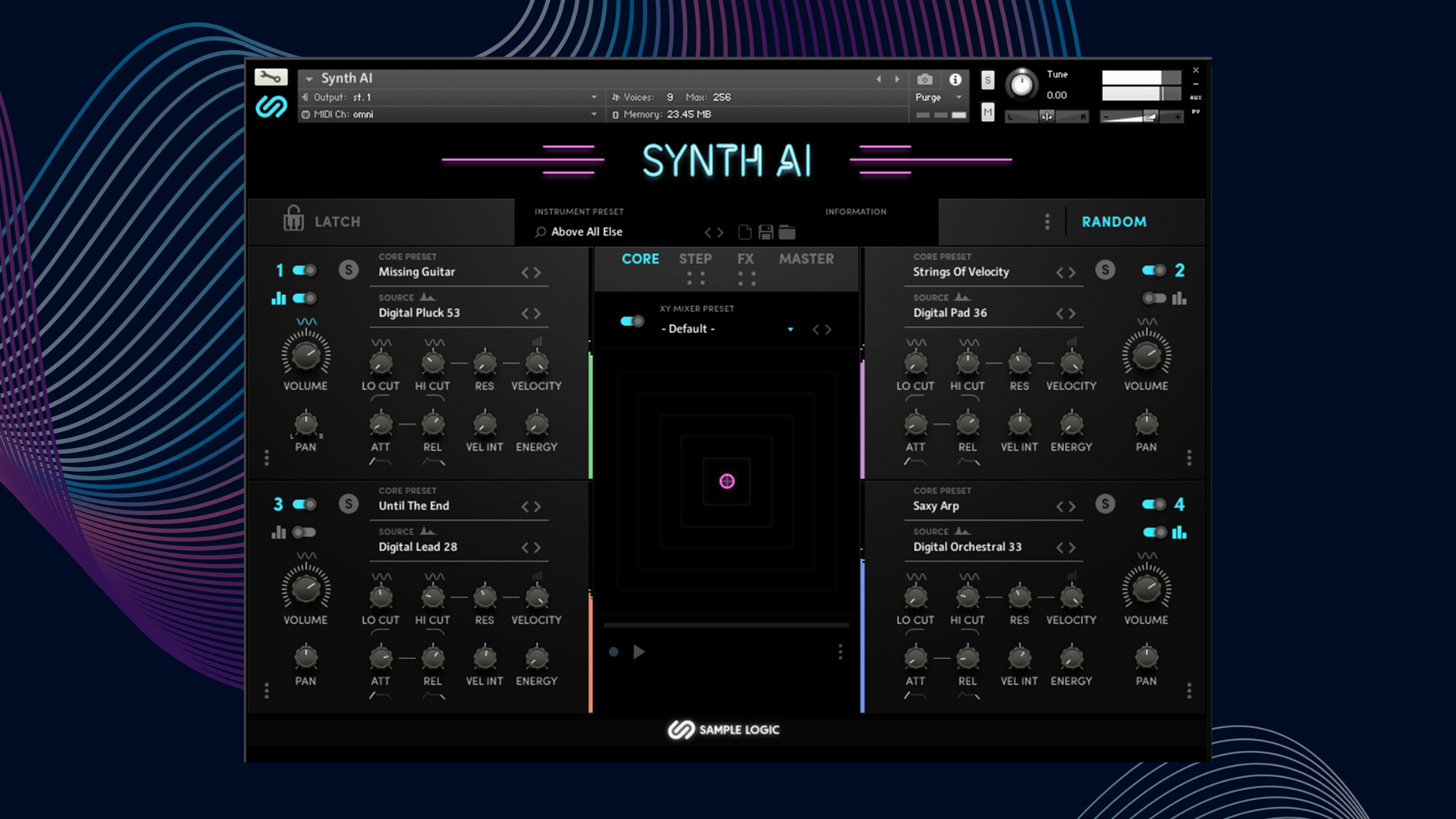This screenshot has height=819, width=1456.
Task: Solo the Strings Of Velocity channel
Action: tap(1105, 270)
